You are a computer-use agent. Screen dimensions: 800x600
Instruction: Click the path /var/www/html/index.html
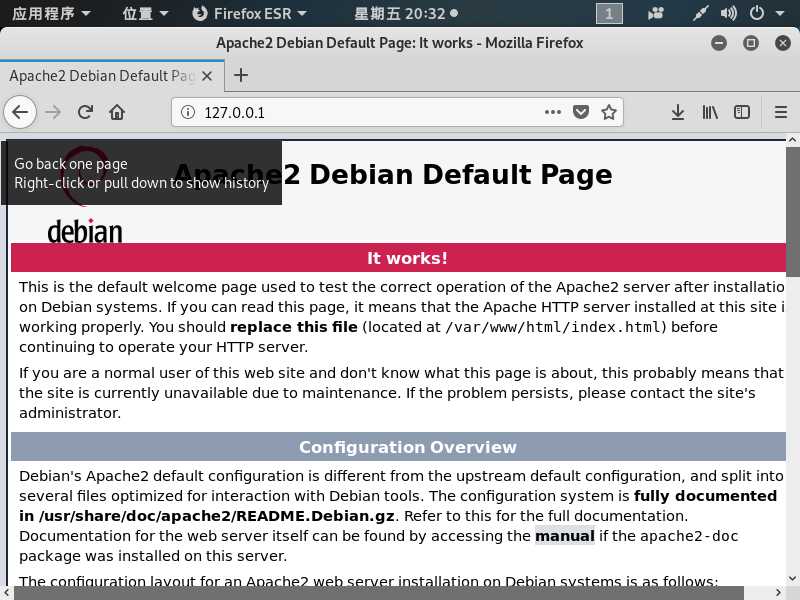coord(553,327)
